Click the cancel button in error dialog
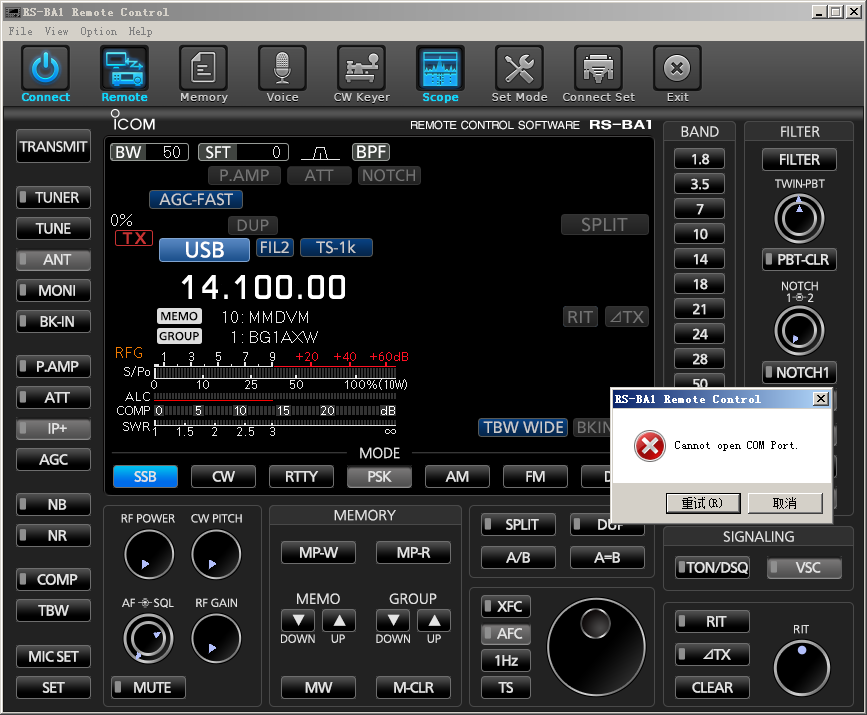This screenshot has width=867, height=715. [x=785, y=503]
